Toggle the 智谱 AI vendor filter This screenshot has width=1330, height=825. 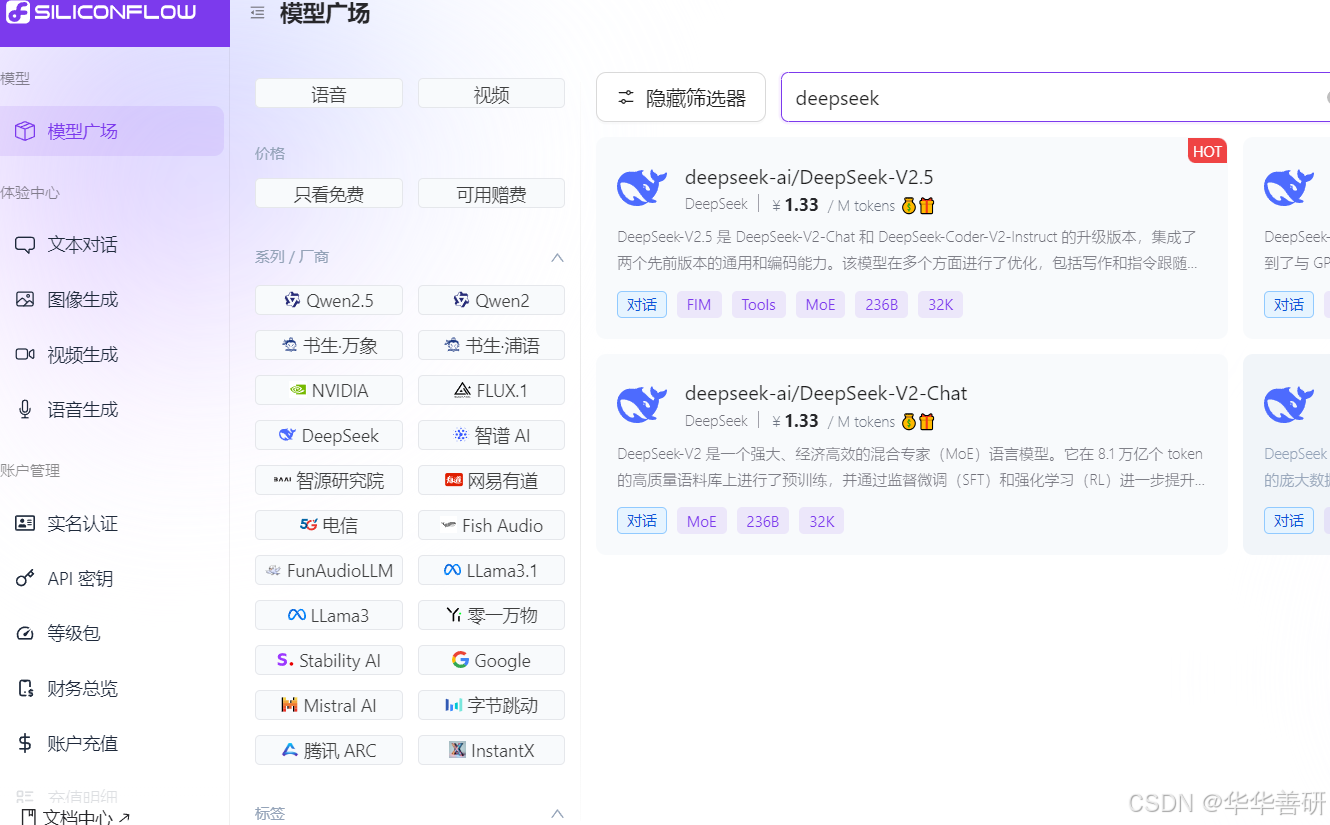pos(491,435)
